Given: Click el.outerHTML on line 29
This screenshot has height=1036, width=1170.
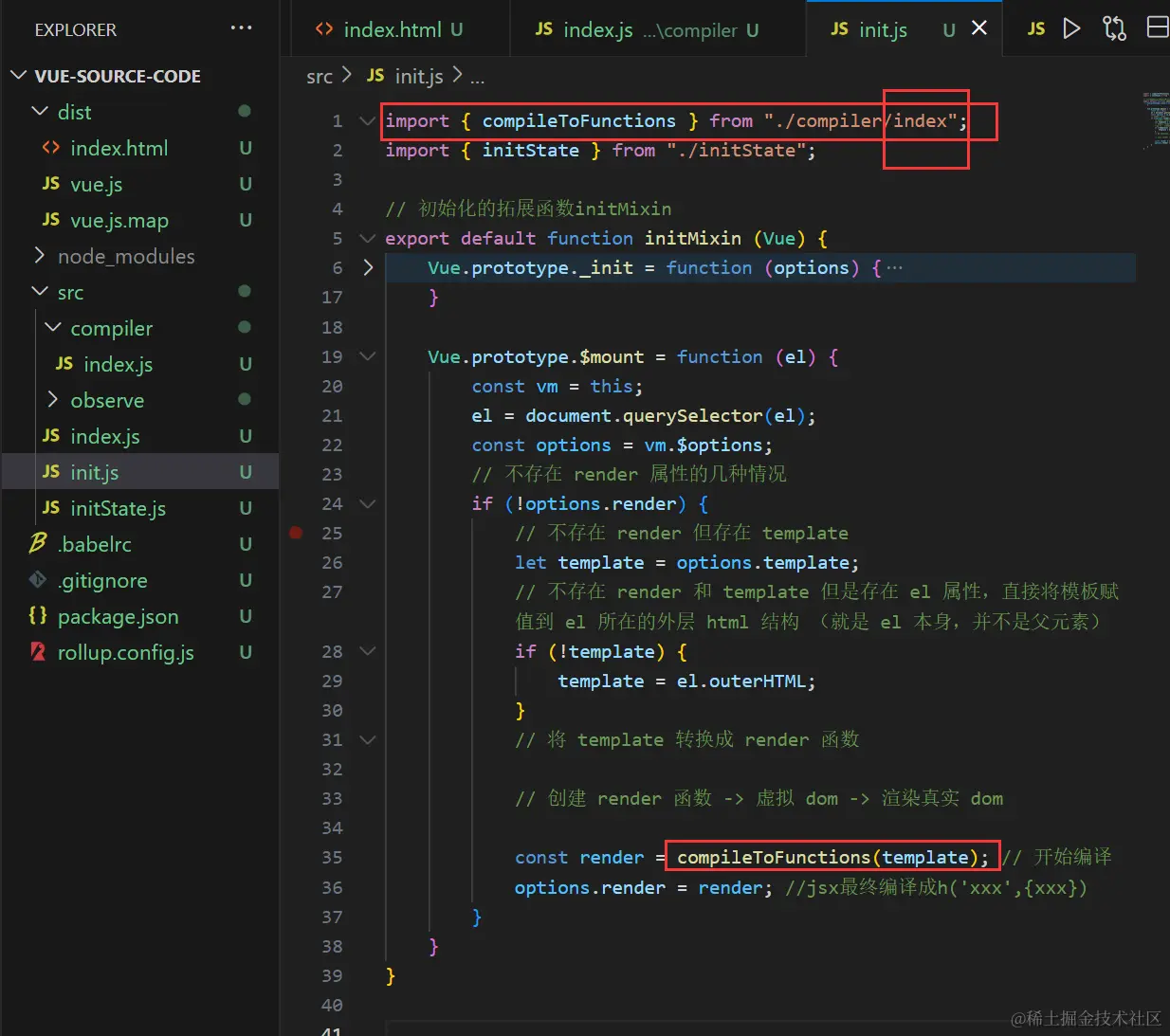Looking at the screenshot, I should (x=740, y=681).
